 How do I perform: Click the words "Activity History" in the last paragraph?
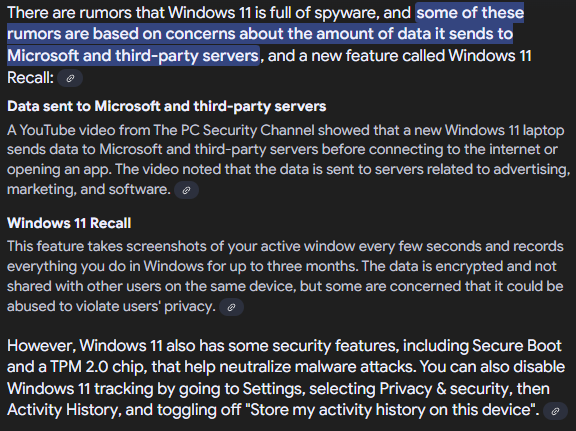pos(63,410)
